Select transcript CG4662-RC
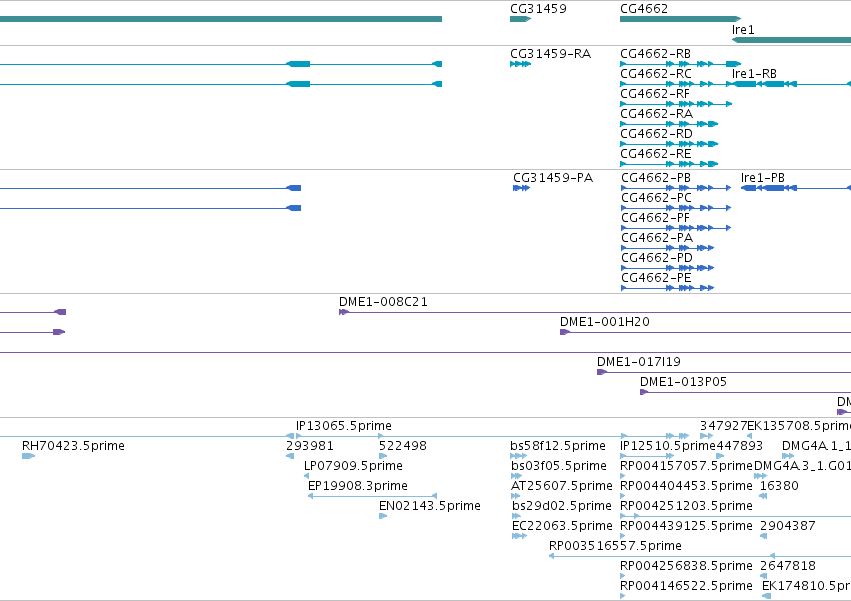 (x=656, y=74)
